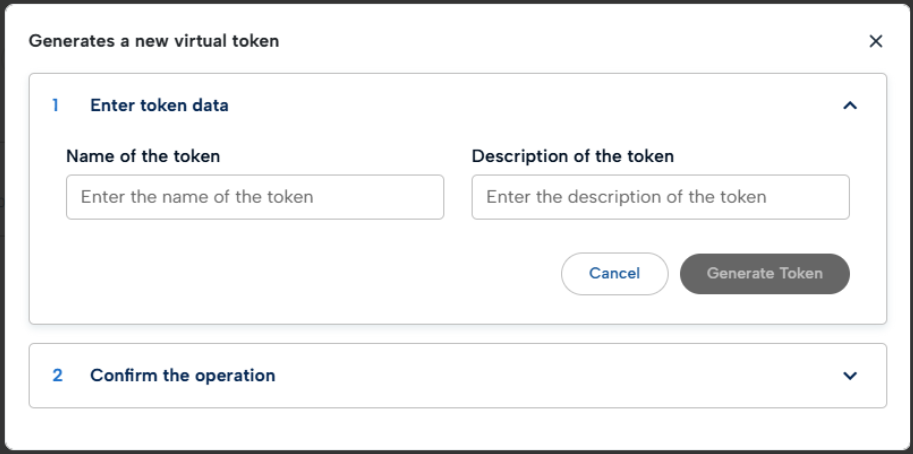
Task: Click the Name of the token field
Action: coord(255,197)
